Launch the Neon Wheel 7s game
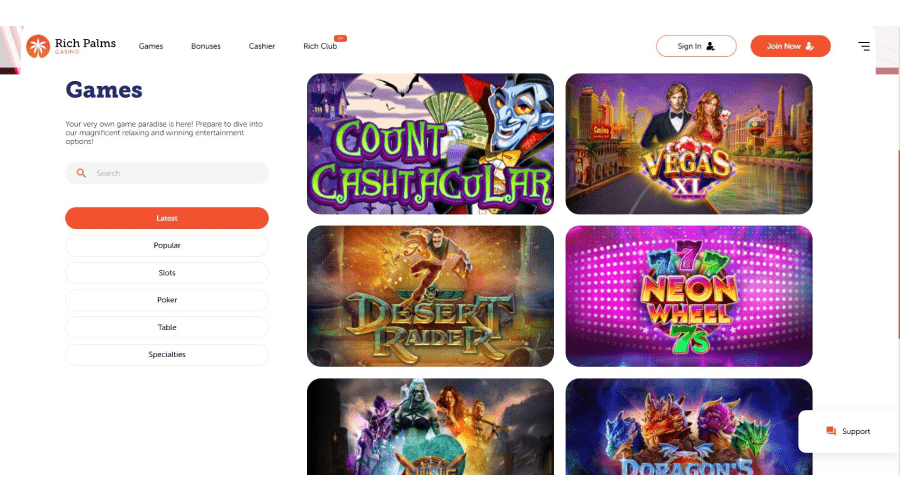Viewport: 900px width, 500px height. point(689,296)
